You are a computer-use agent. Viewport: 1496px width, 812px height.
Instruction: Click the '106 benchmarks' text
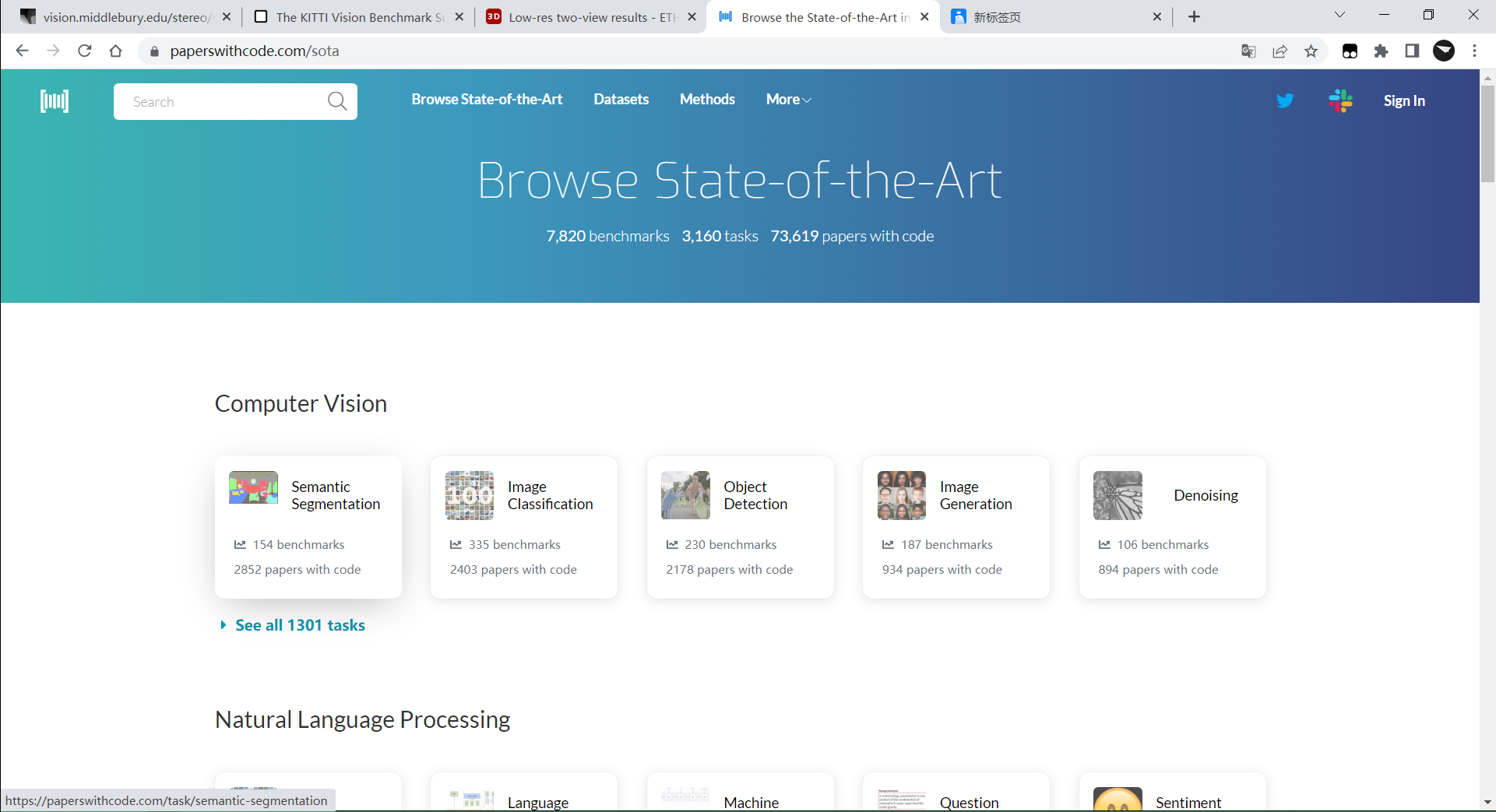tap(1163, 544)
